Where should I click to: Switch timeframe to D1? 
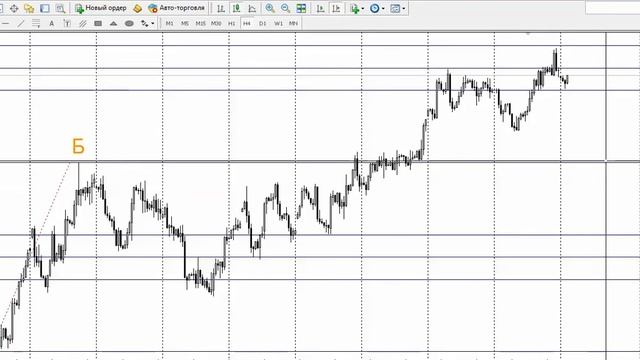[262, 24]
